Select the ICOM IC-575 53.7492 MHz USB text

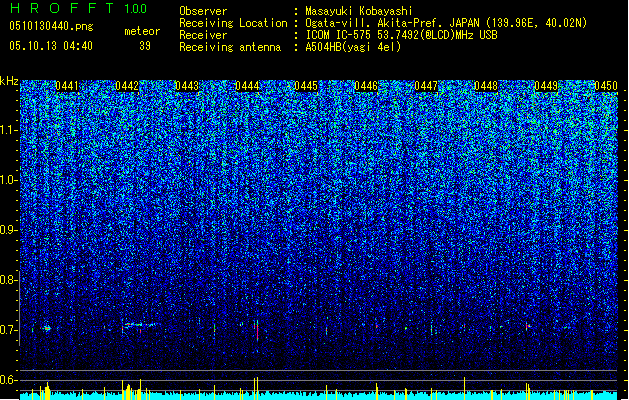[401, 35]
